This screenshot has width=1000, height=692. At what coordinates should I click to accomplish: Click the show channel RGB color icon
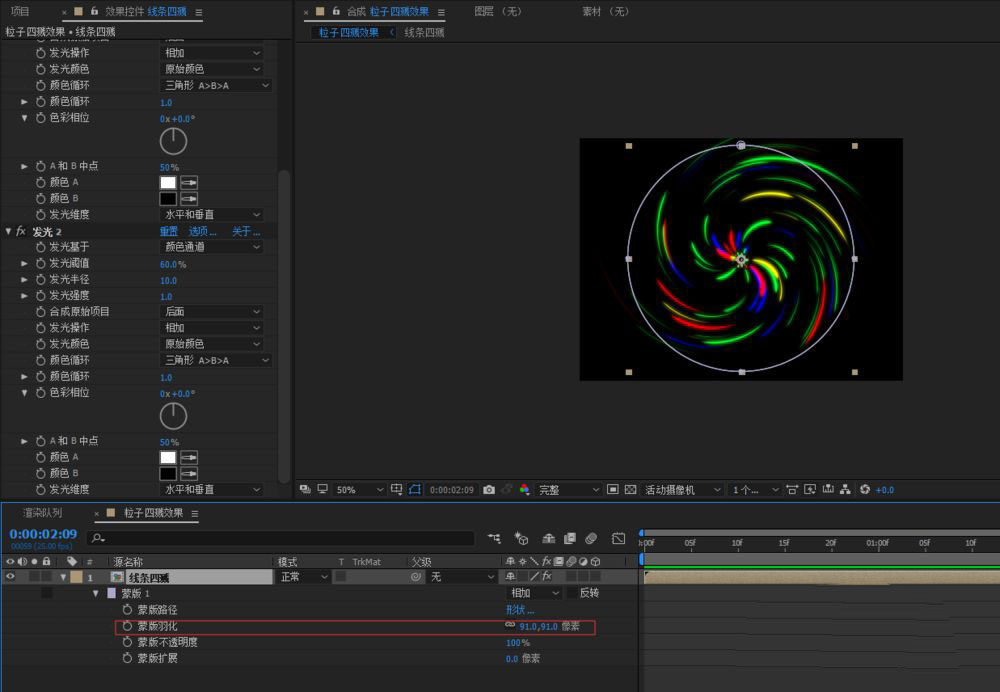click(x=524, y=490)
